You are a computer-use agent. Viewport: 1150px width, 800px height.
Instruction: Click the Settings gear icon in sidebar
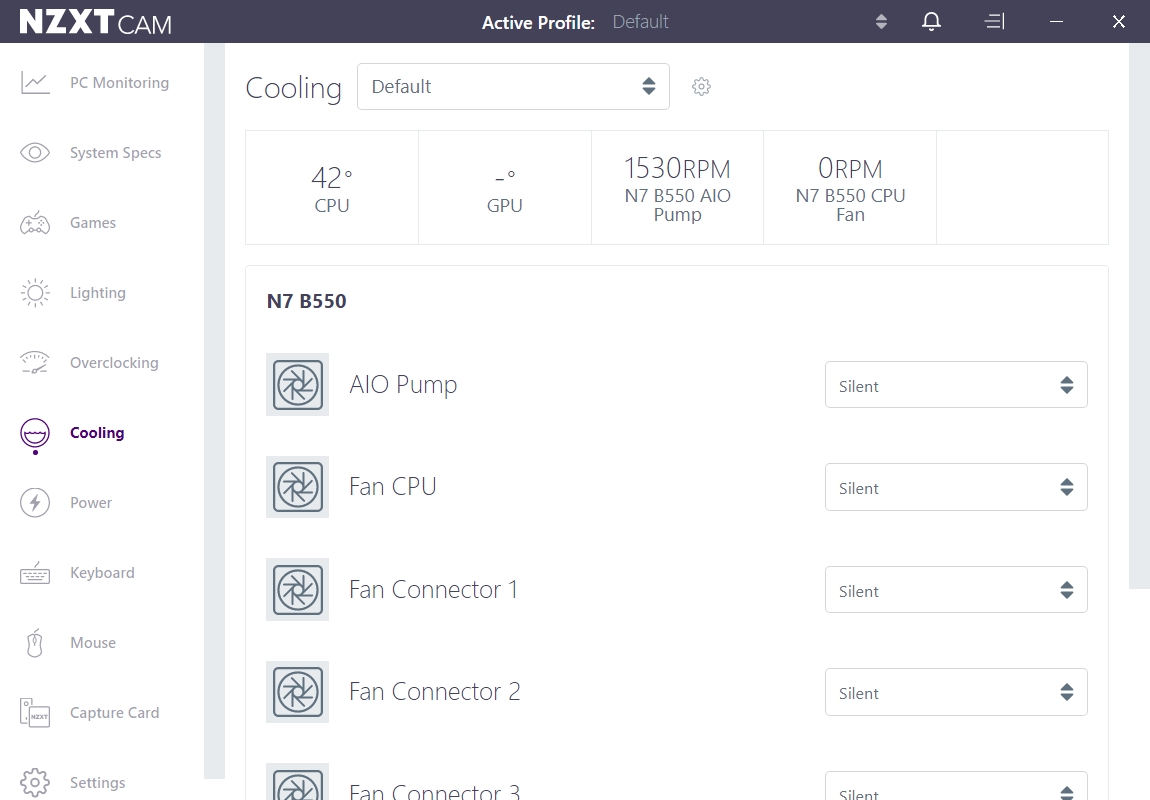click(35, 782)
